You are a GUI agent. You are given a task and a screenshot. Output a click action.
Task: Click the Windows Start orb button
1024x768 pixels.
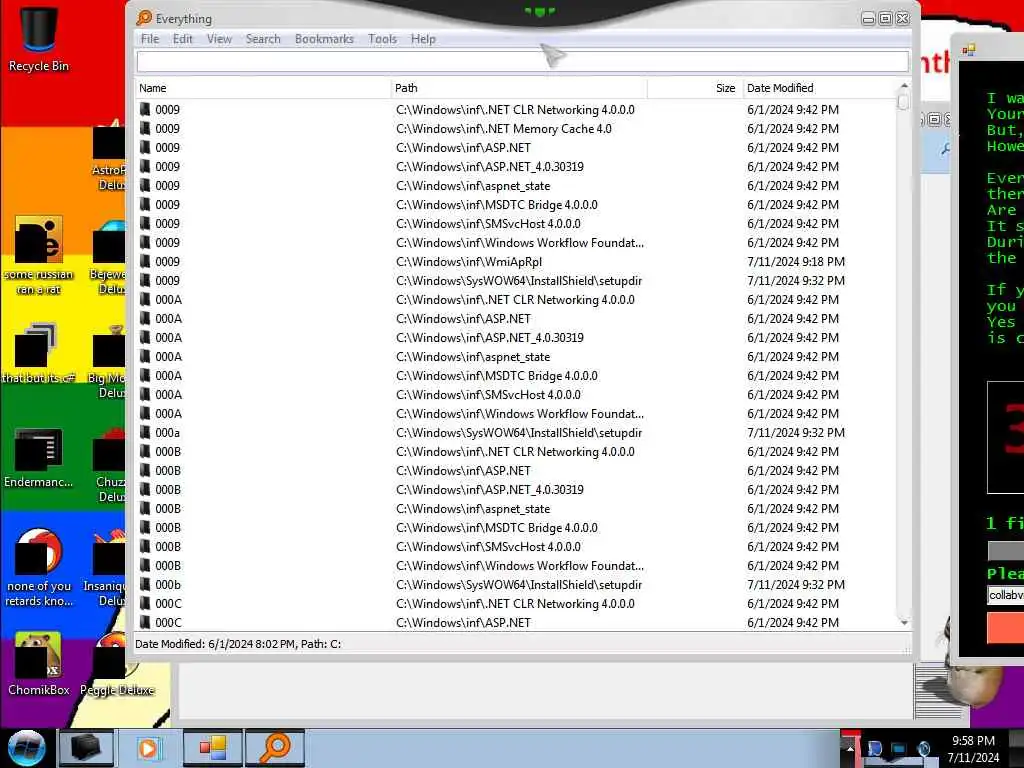26,748
